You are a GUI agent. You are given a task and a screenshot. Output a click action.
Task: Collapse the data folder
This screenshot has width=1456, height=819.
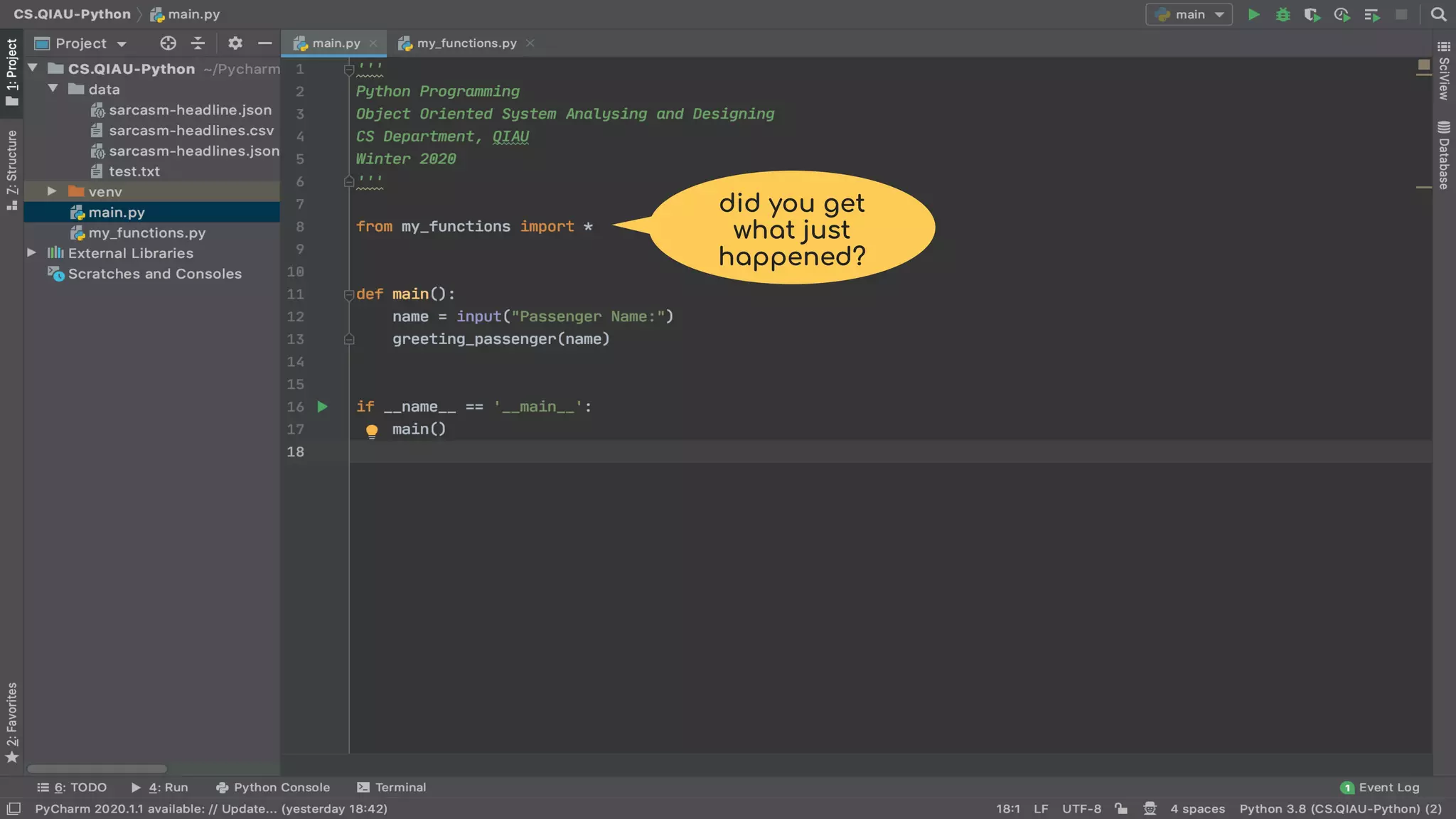pyautogui.click(x=53, y=89)
